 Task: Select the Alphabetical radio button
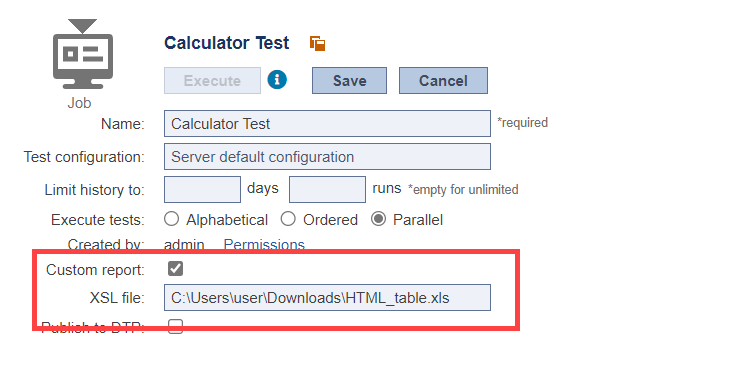[172, 219]
